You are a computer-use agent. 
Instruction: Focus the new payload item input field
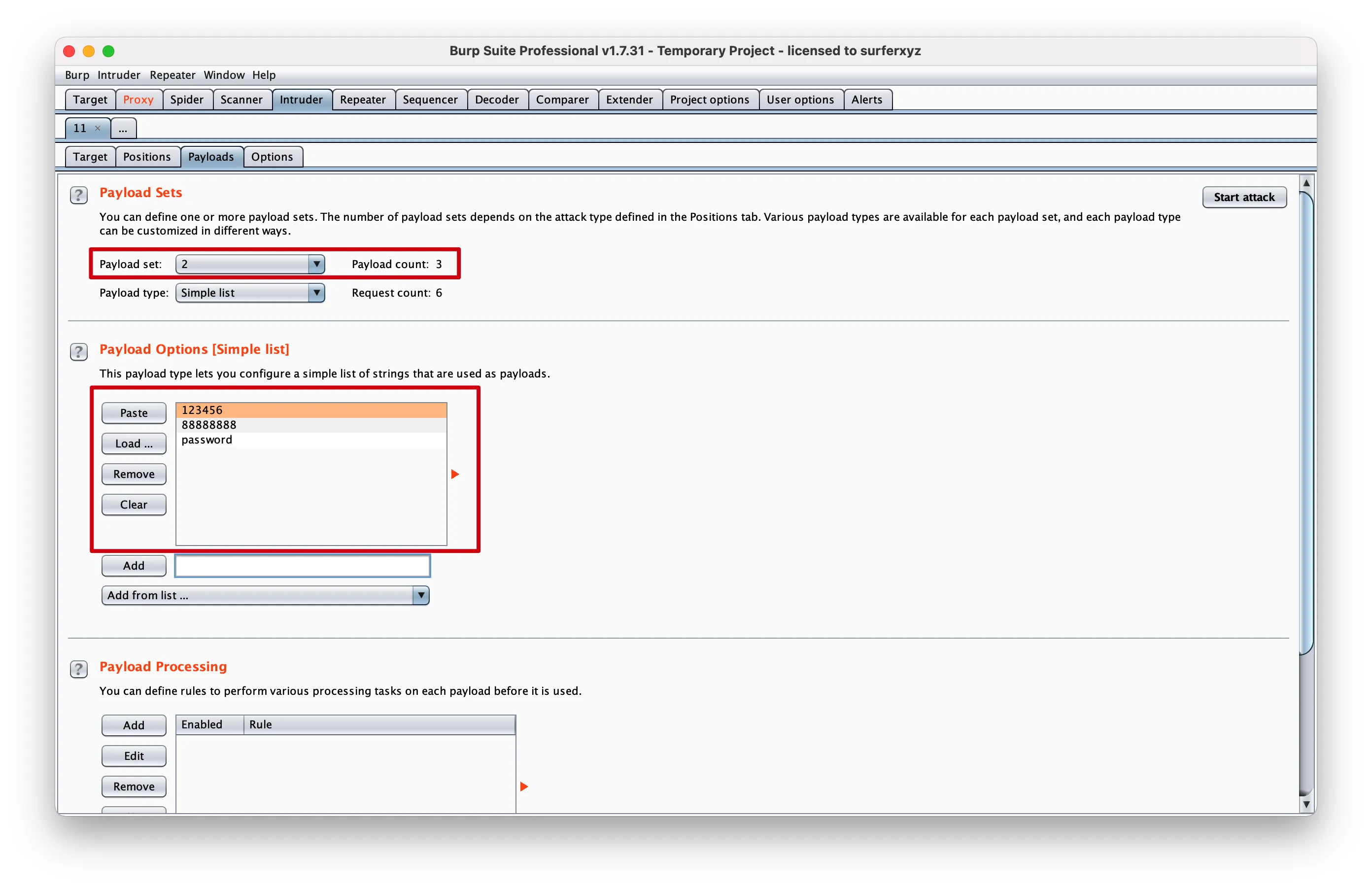point(303,566)
